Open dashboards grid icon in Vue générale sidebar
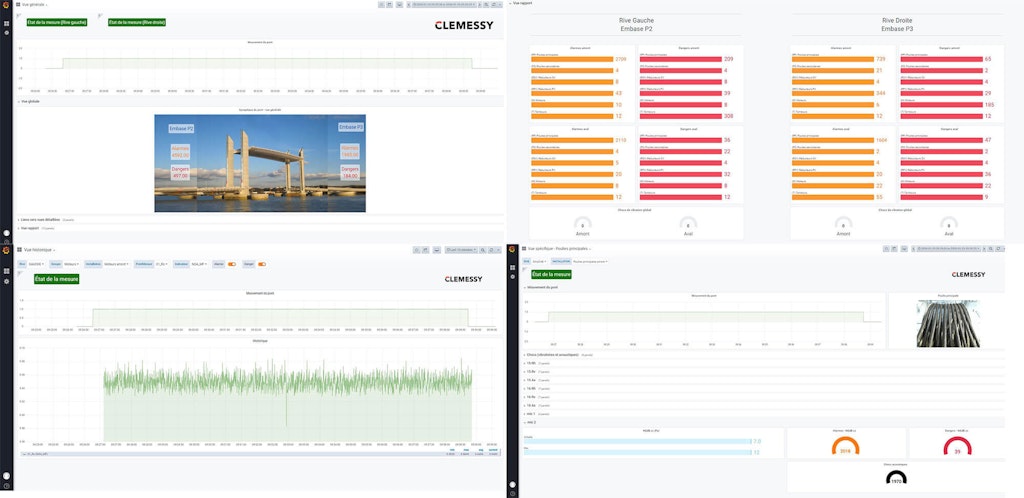 click(7, 23)
